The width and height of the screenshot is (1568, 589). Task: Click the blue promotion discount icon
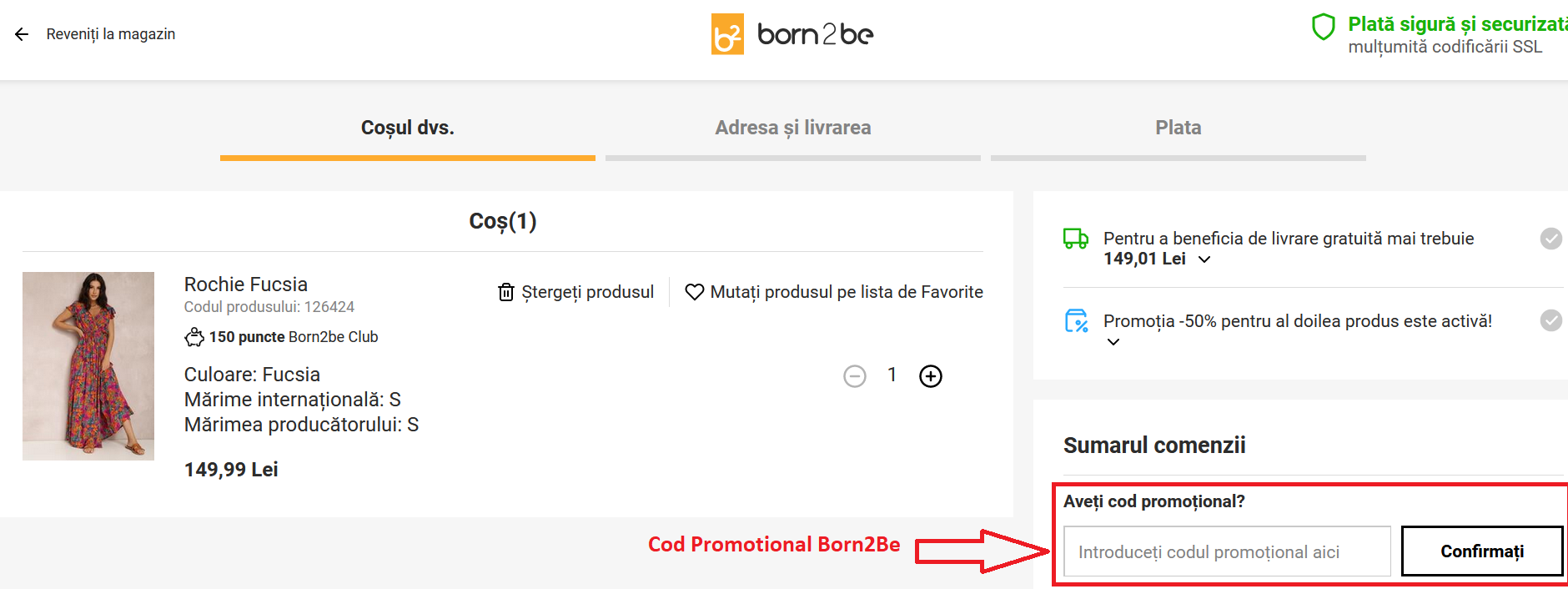coord(1076,321)
